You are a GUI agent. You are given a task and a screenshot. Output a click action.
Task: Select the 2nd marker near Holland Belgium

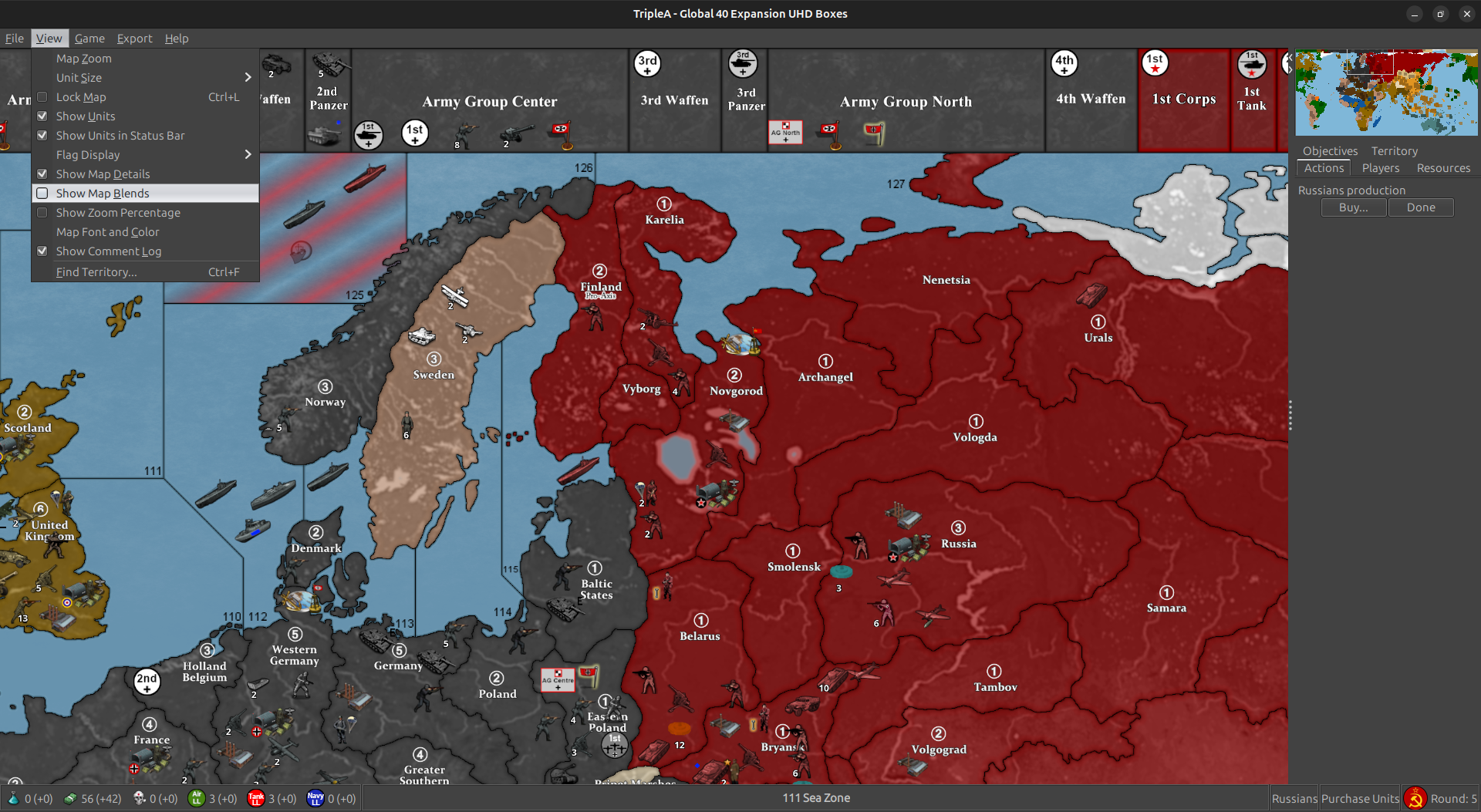click(x=147, y=681)
